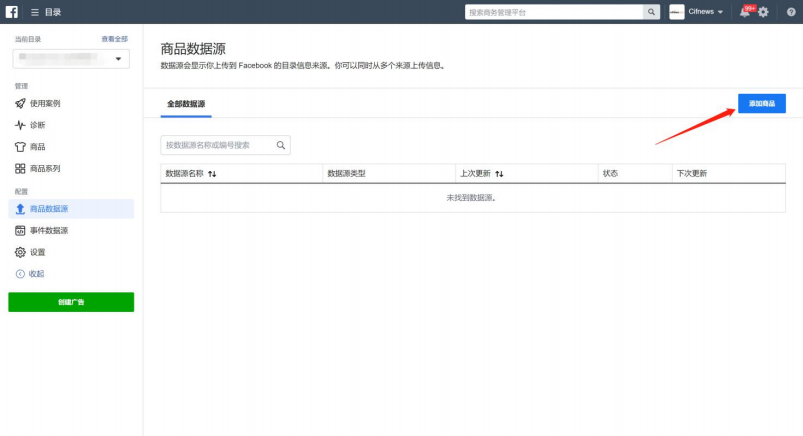Collapse the sidebar with 收起

(36, 274)
